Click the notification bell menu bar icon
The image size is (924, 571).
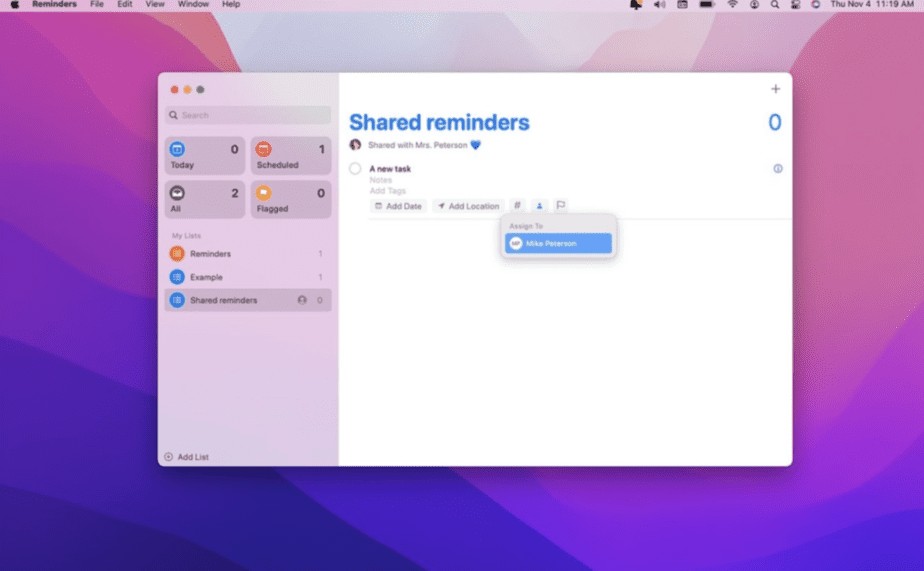coord(636,5)
